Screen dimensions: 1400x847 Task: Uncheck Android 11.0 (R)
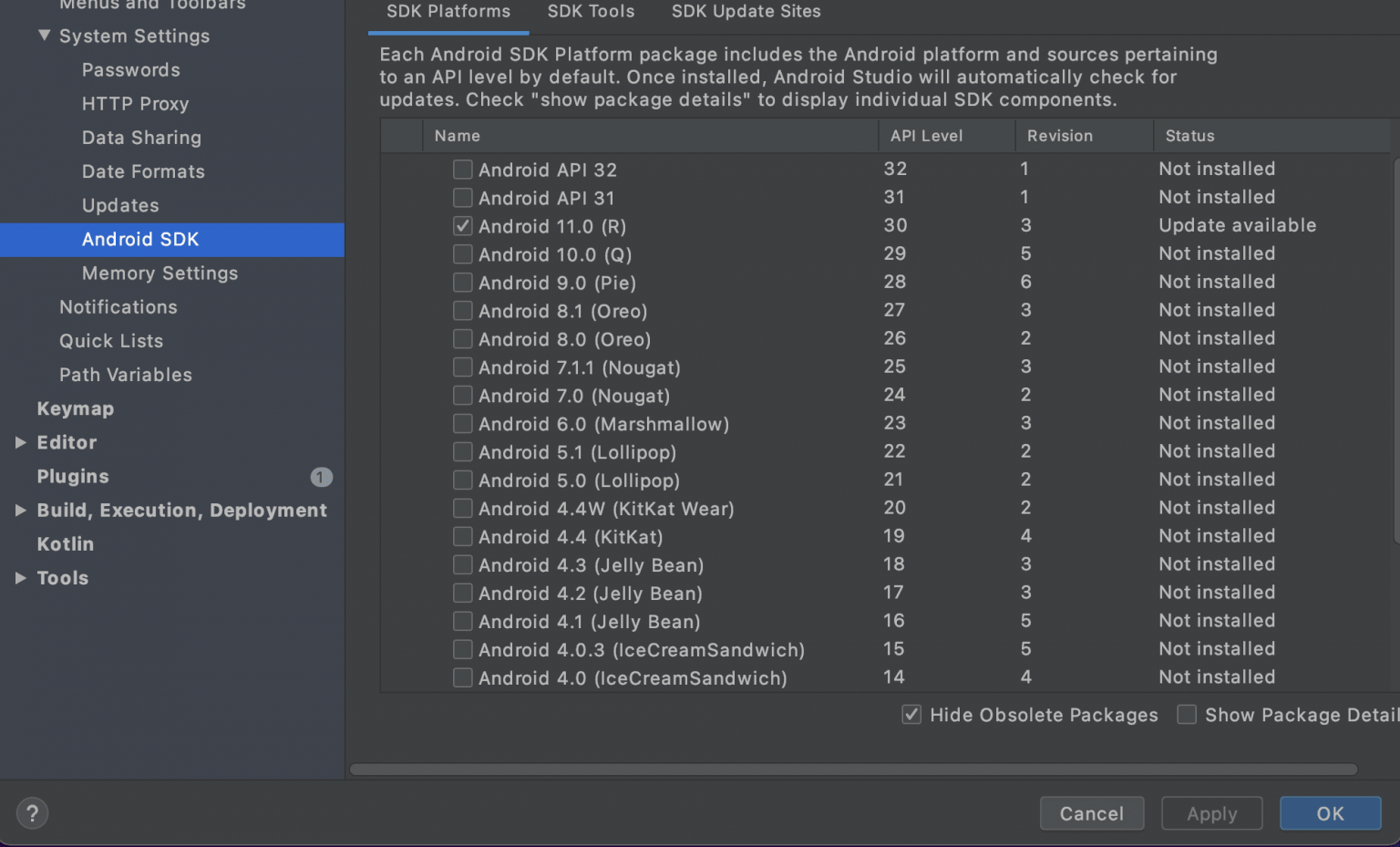(x=462, y=225)
